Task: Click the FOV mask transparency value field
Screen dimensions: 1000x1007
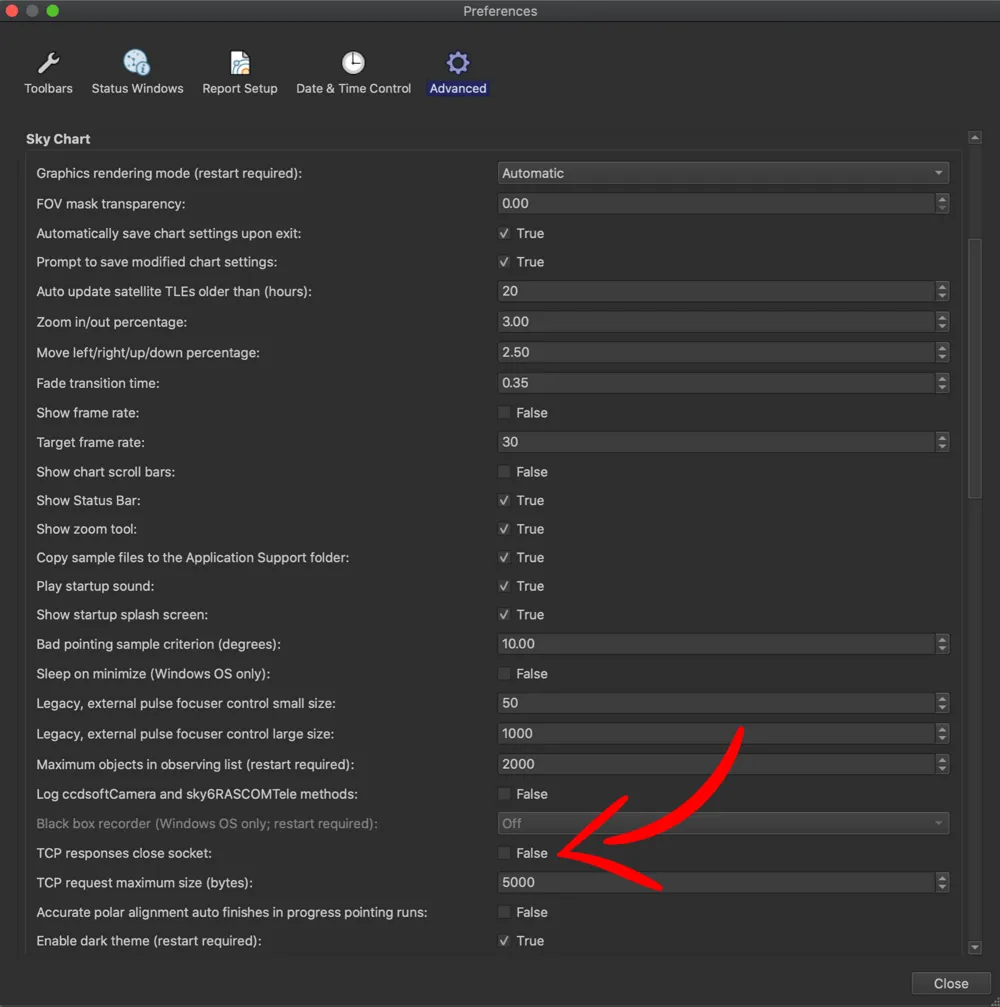Action: click(x=716, y=204)
